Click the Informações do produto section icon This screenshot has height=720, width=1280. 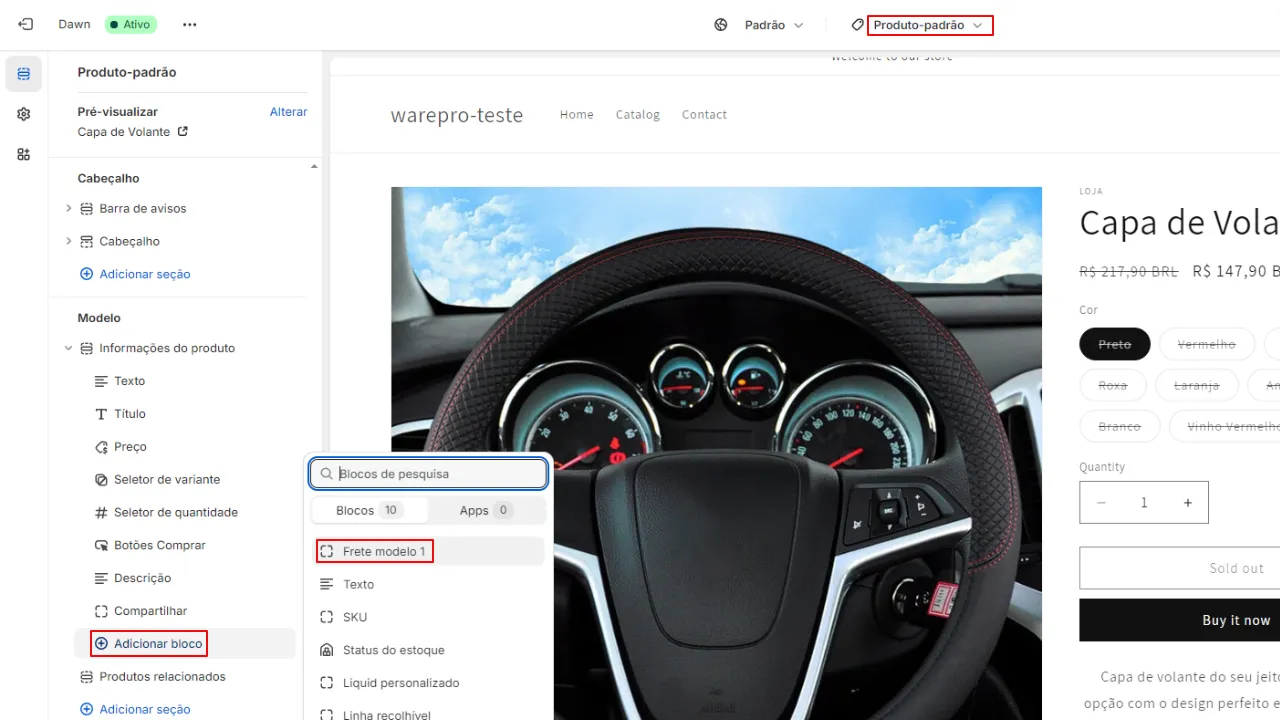tap(86, 348)
